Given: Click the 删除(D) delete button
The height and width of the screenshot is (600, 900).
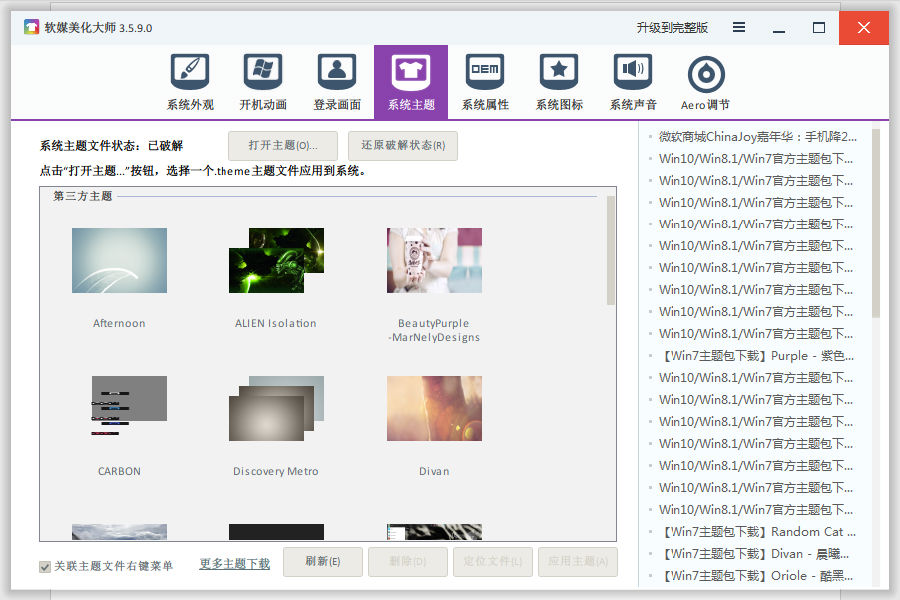Looking at the screenshot, I should click(x=408, y=562).
